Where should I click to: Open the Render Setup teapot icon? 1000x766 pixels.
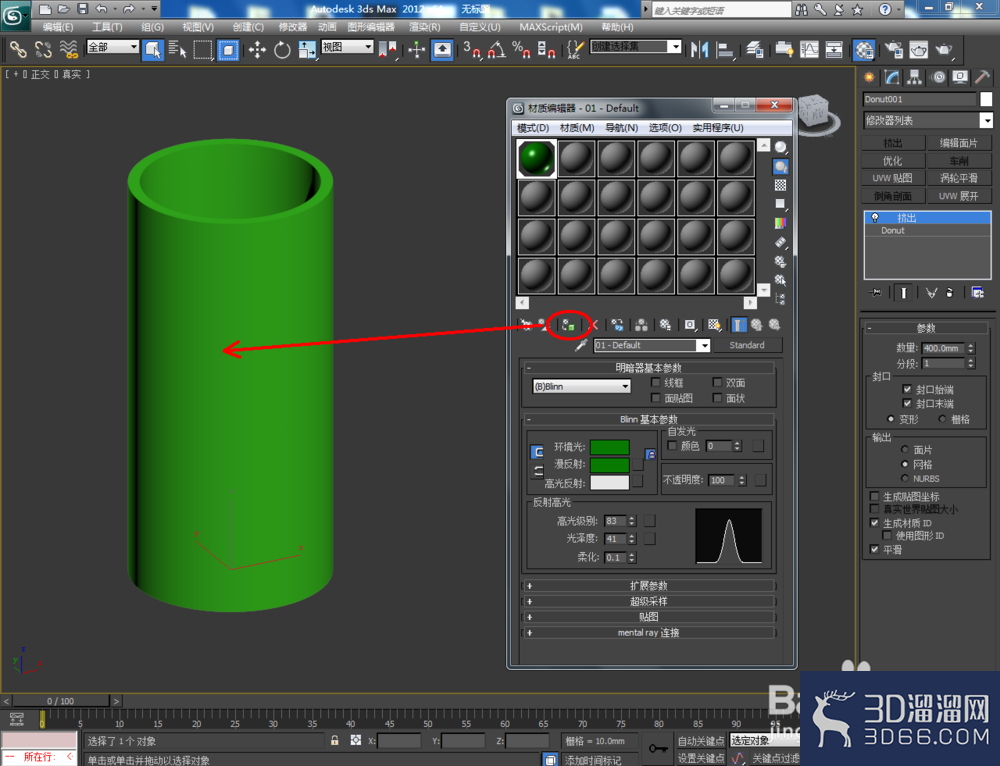(x=894, y=50)
